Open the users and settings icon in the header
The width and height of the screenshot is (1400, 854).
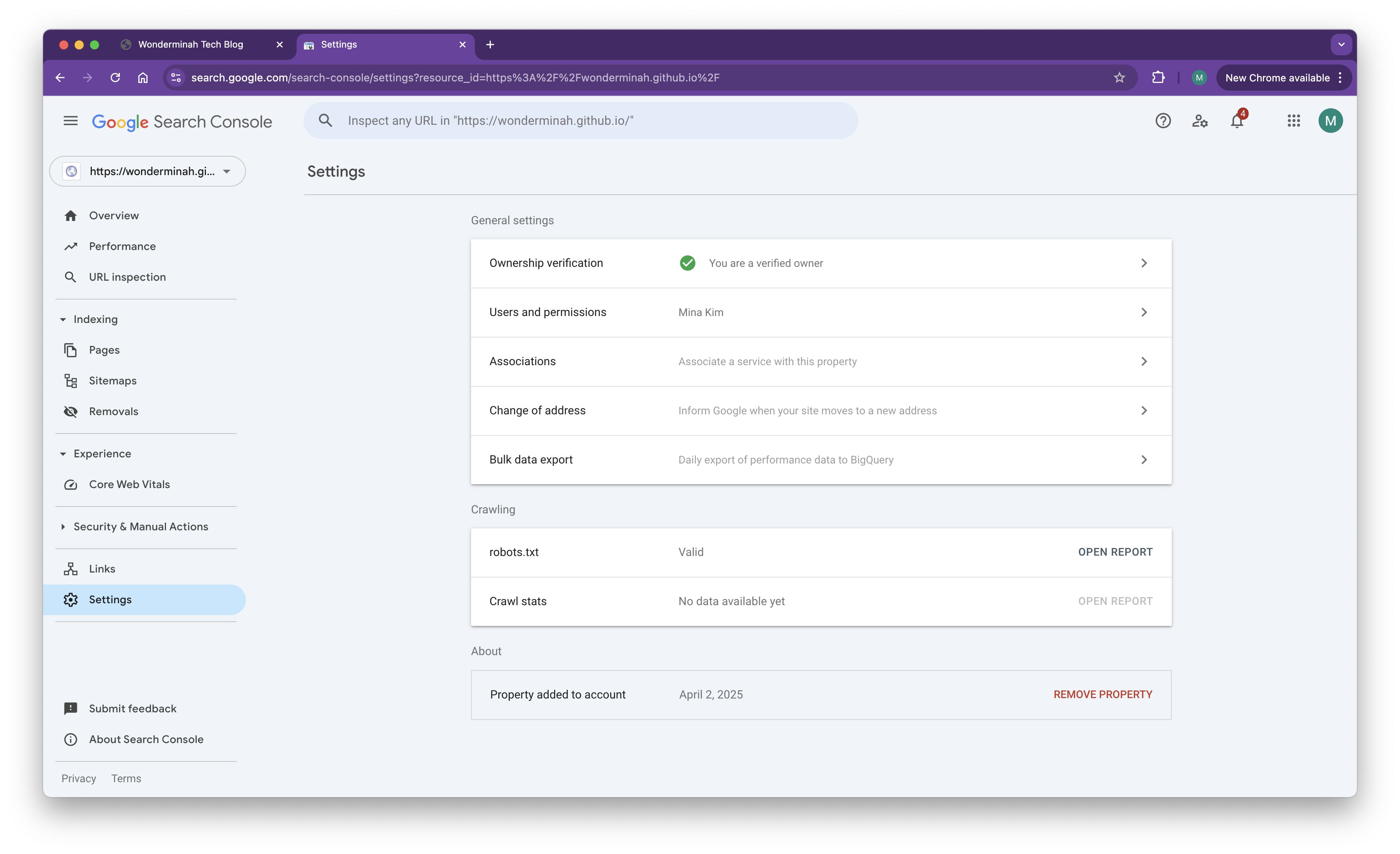pyautogui.click(x=1199, y=120)
